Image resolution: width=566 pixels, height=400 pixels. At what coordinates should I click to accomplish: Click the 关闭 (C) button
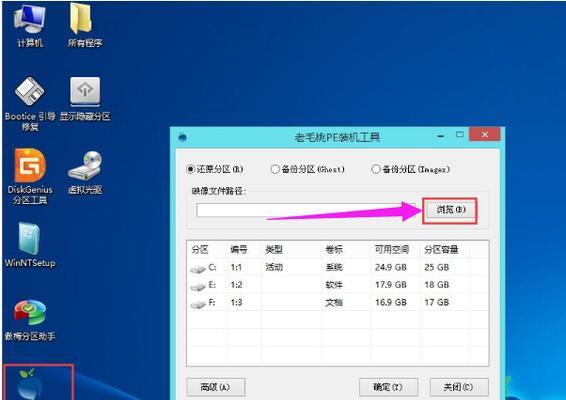coord(459,387)
